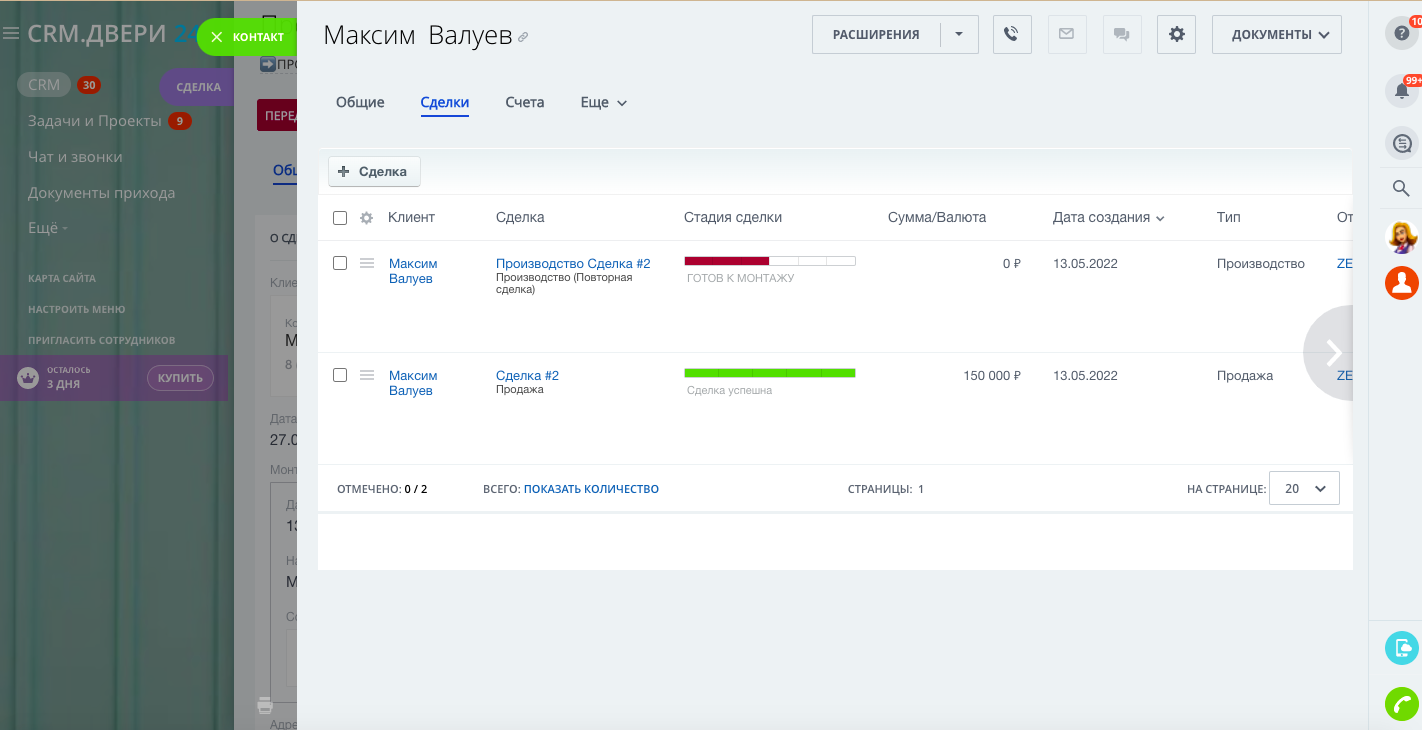This screenshot has height=730, width=1422.
Task: Click the call contact phone icon
Action: (x=1012, y=34)
